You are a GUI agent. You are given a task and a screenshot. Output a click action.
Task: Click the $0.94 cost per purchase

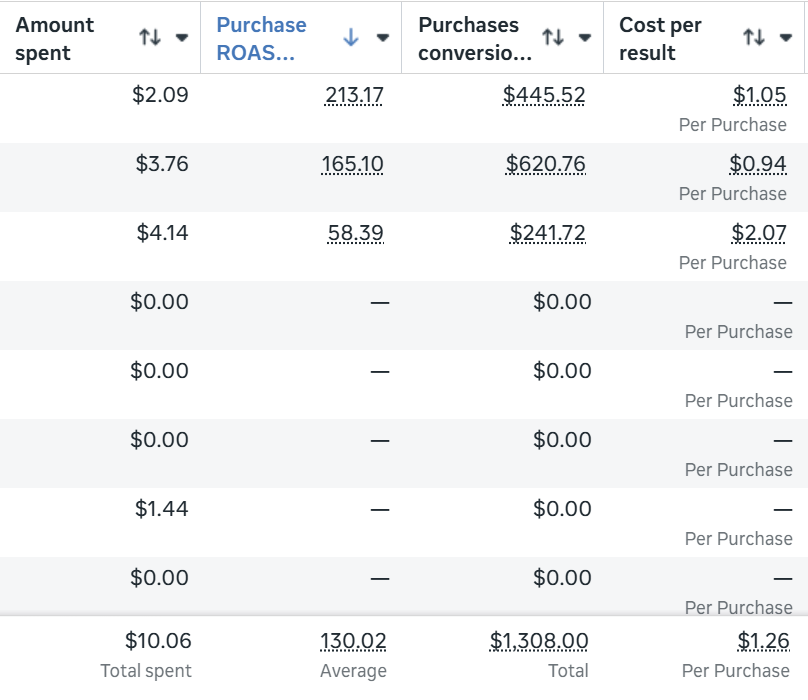point(758,164)
